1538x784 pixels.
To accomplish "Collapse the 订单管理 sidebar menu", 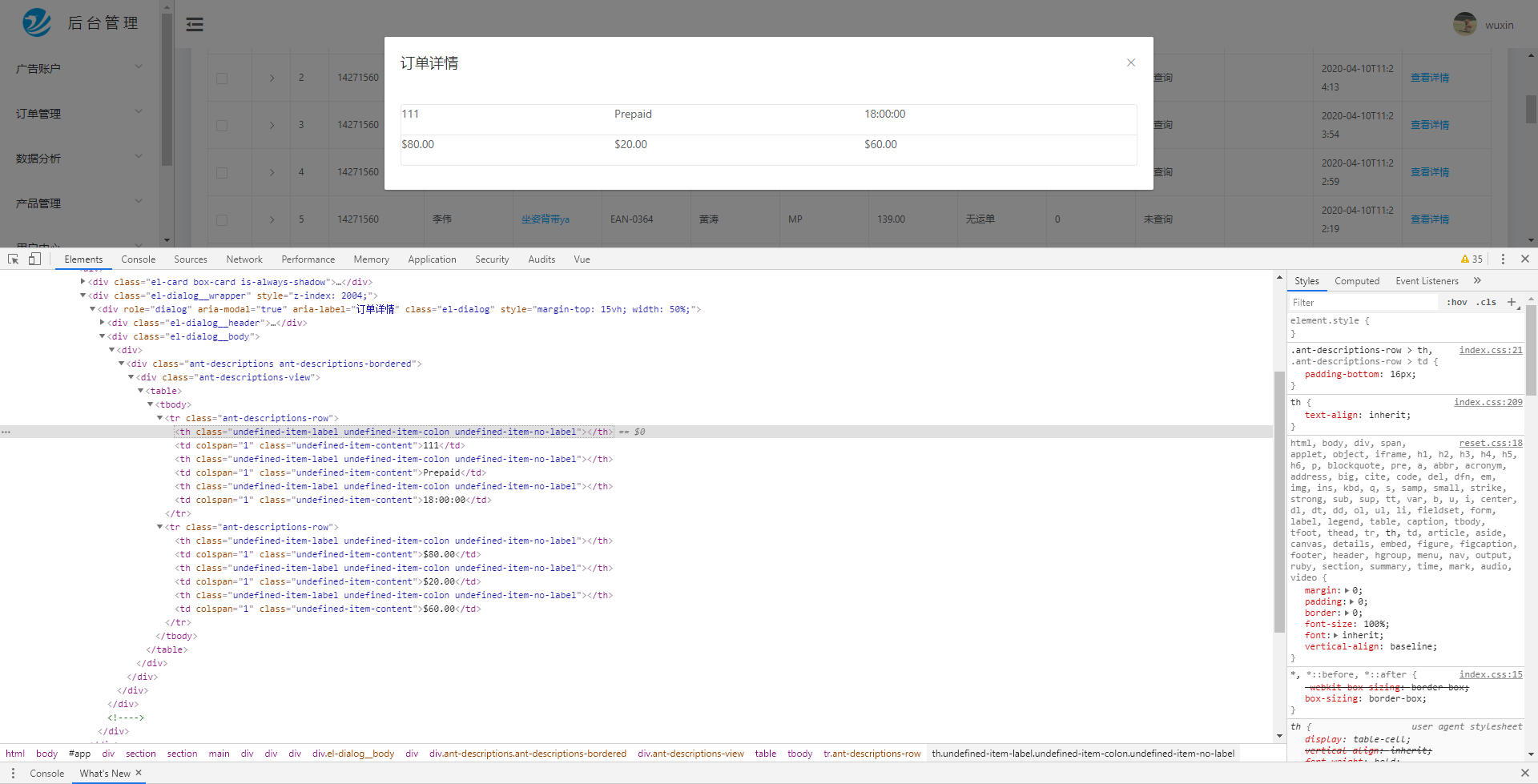I will click(x=138, y=112).
